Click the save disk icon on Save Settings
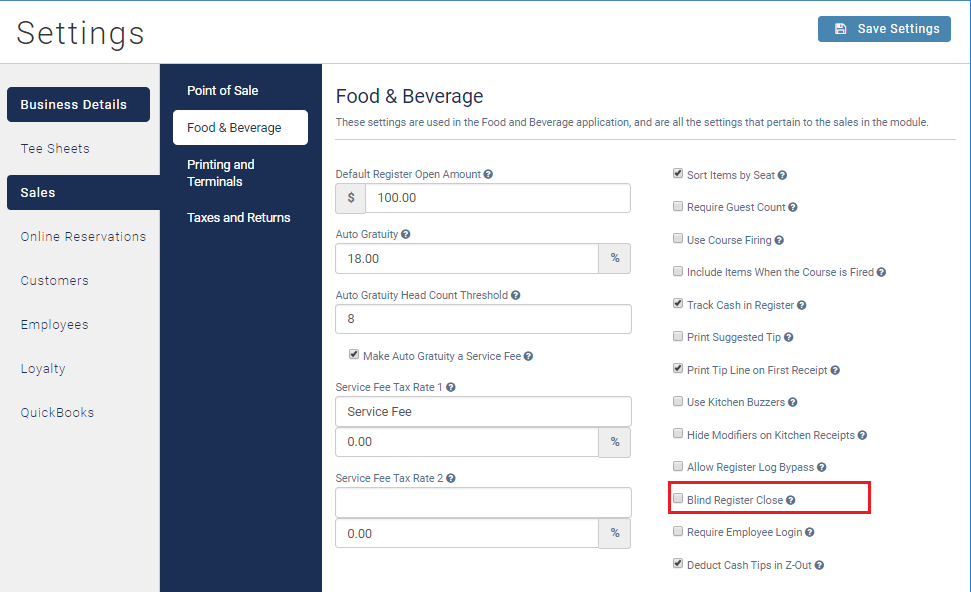The image size is (971, 592). (840, 28)
